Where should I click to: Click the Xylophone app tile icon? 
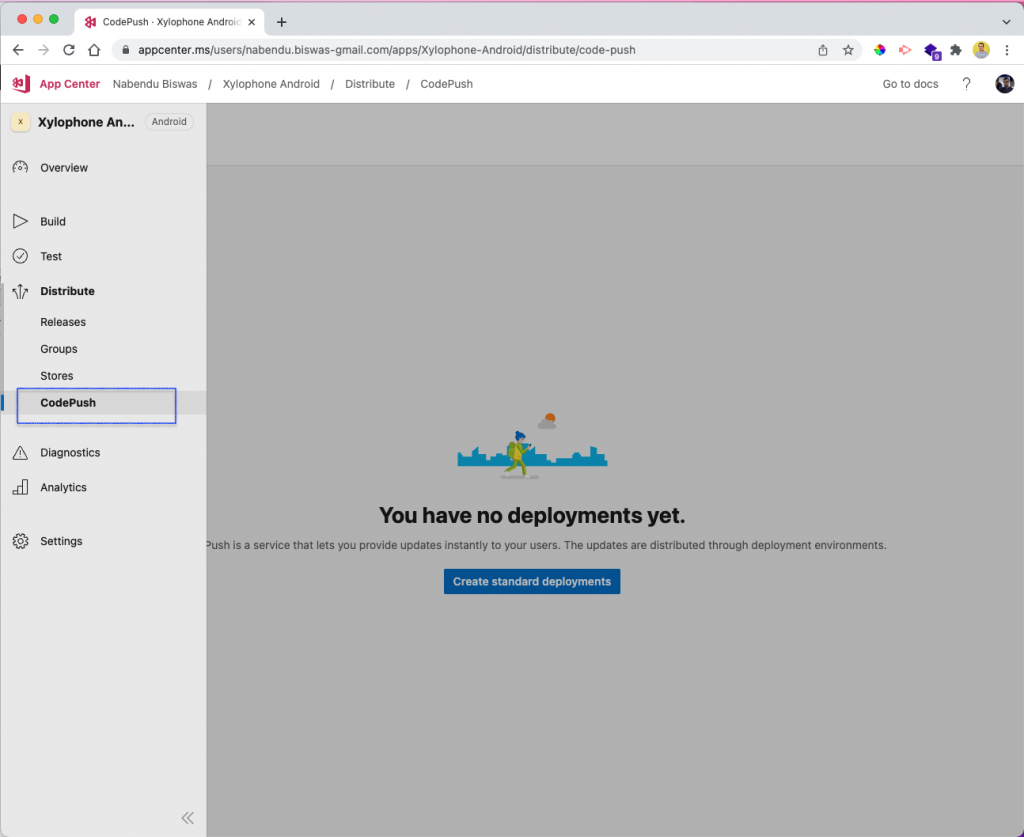[20, 121]
